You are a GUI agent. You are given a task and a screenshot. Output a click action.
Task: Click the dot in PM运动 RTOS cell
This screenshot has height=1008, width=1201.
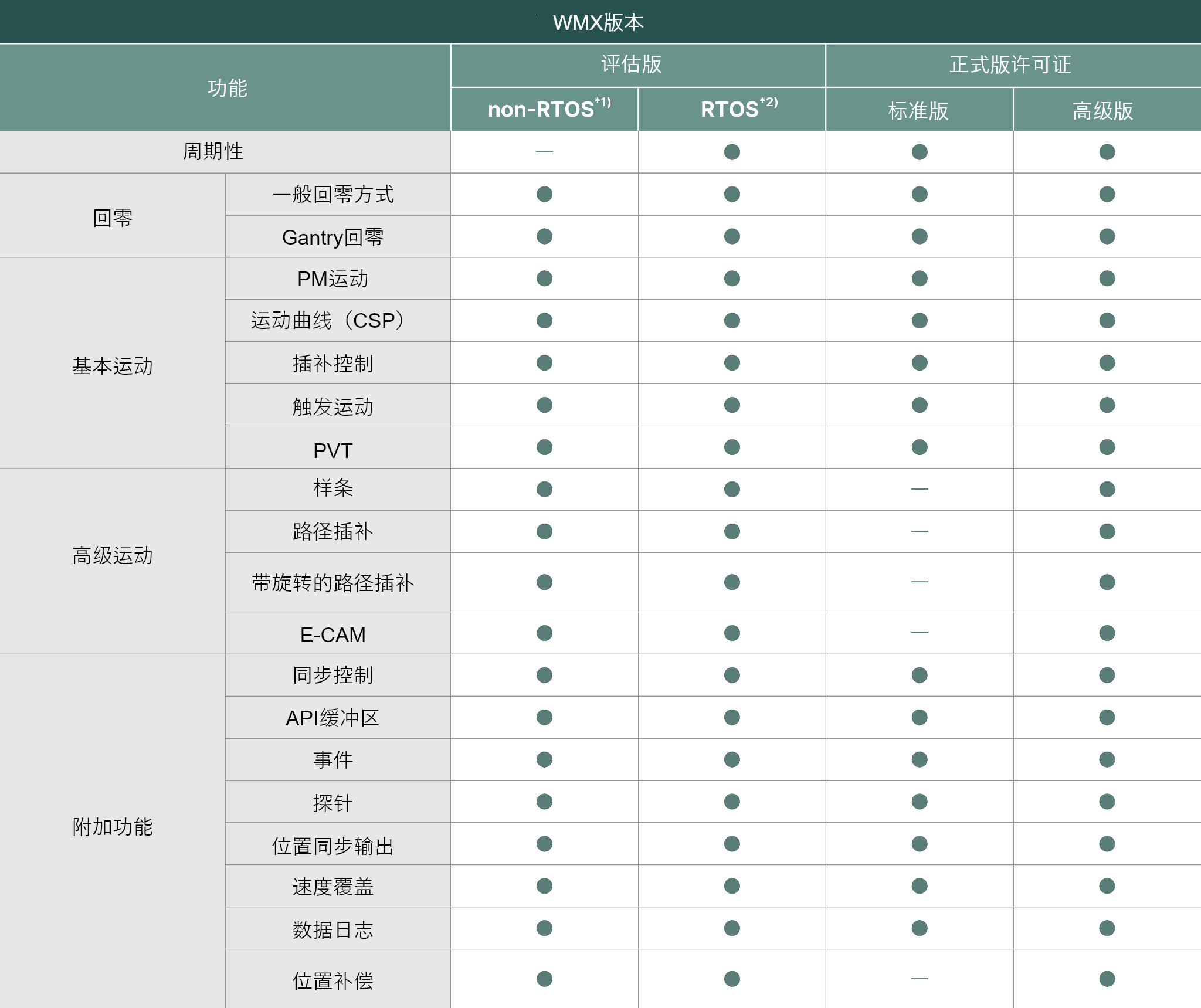732,279
